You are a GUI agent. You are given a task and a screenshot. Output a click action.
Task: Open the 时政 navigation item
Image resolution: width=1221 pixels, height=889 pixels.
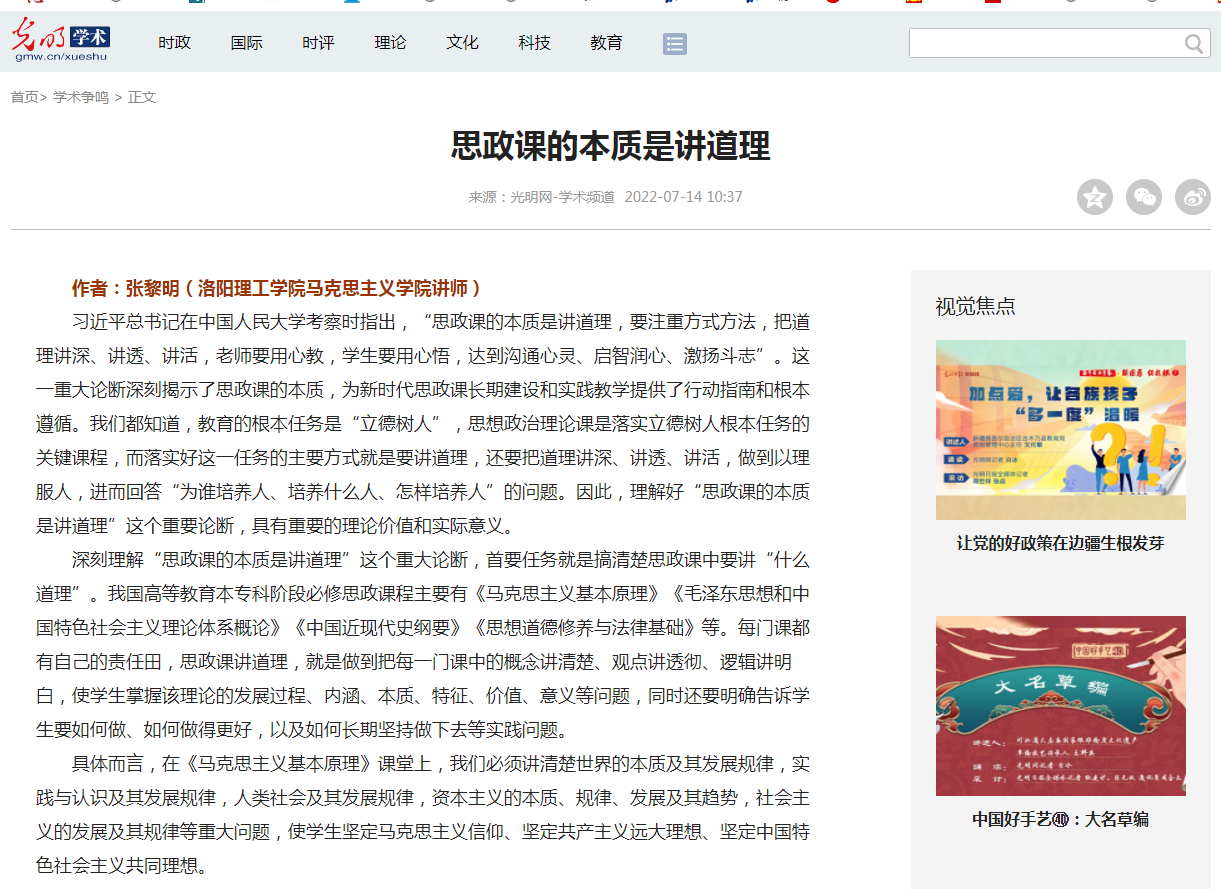[174, 42]
